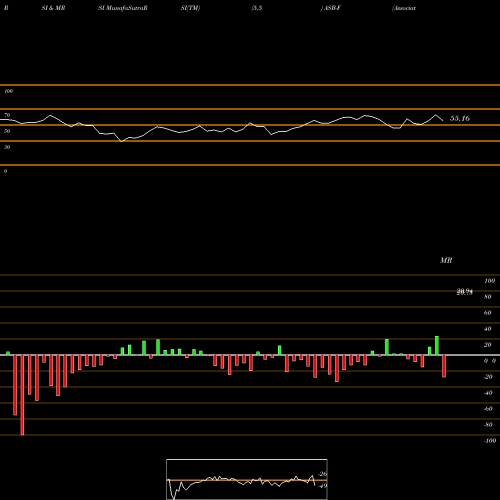Click the longest red MR bar
This screenshot has height=500, width=500.
click(x=22, y=395)
